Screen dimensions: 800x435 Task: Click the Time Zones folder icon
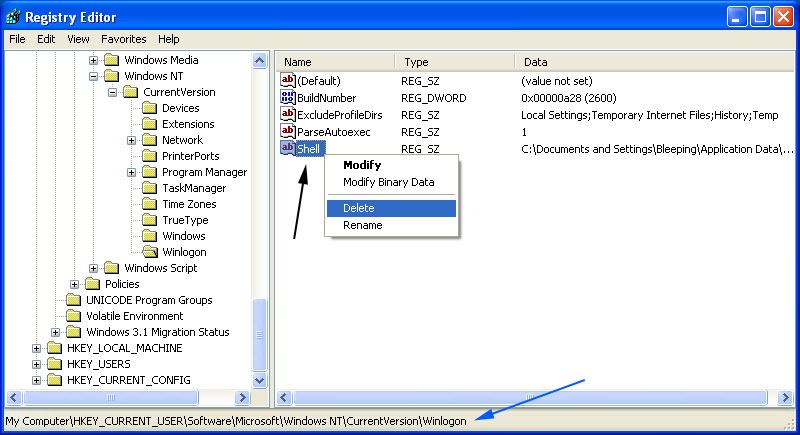(149, 204)
